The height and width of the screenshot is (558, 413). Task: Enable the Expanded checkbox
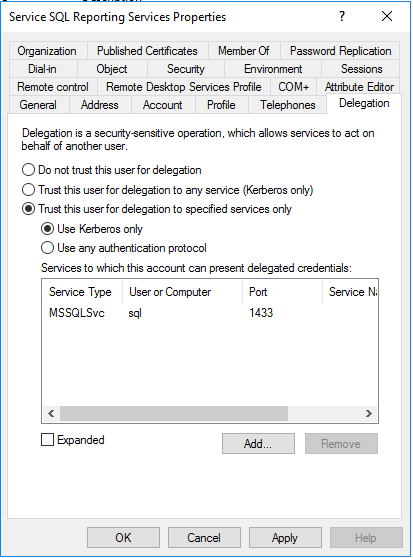click(47, 440)
